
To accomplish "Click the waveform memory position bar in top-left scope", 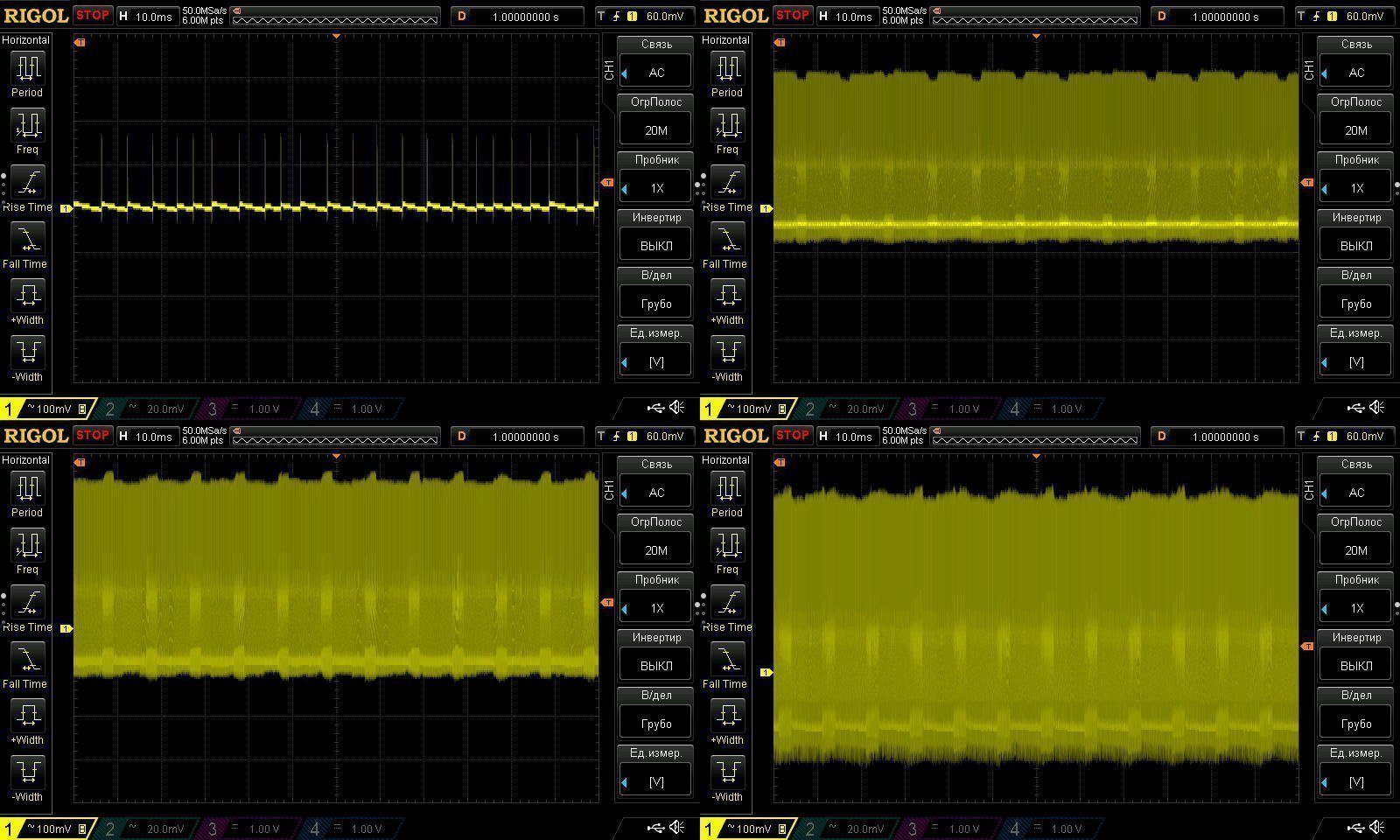I will pos(335,16).
